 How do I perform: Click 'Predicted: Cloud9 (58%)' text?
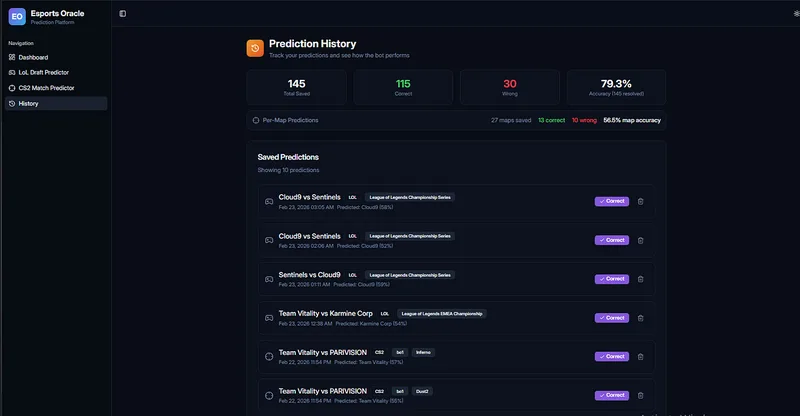coord(365,207)
